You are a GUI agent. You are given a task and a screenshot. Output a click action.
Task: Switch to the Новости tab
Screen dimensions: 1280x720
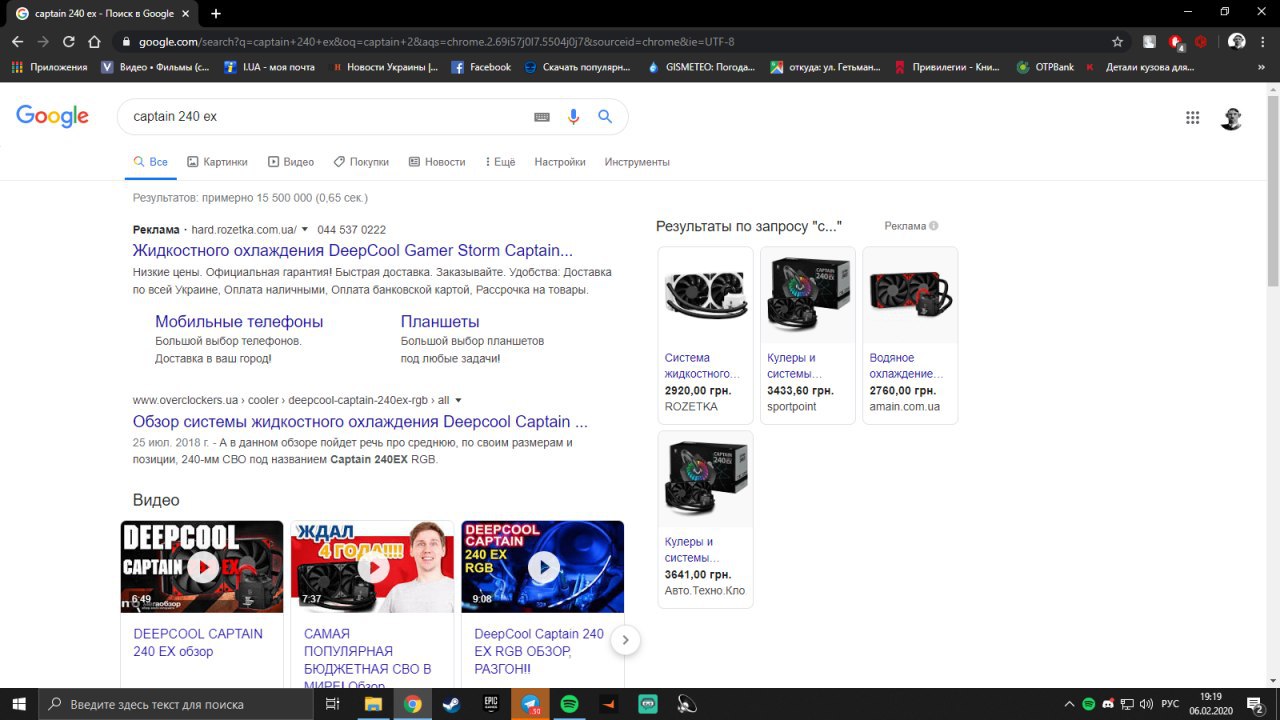437,162
